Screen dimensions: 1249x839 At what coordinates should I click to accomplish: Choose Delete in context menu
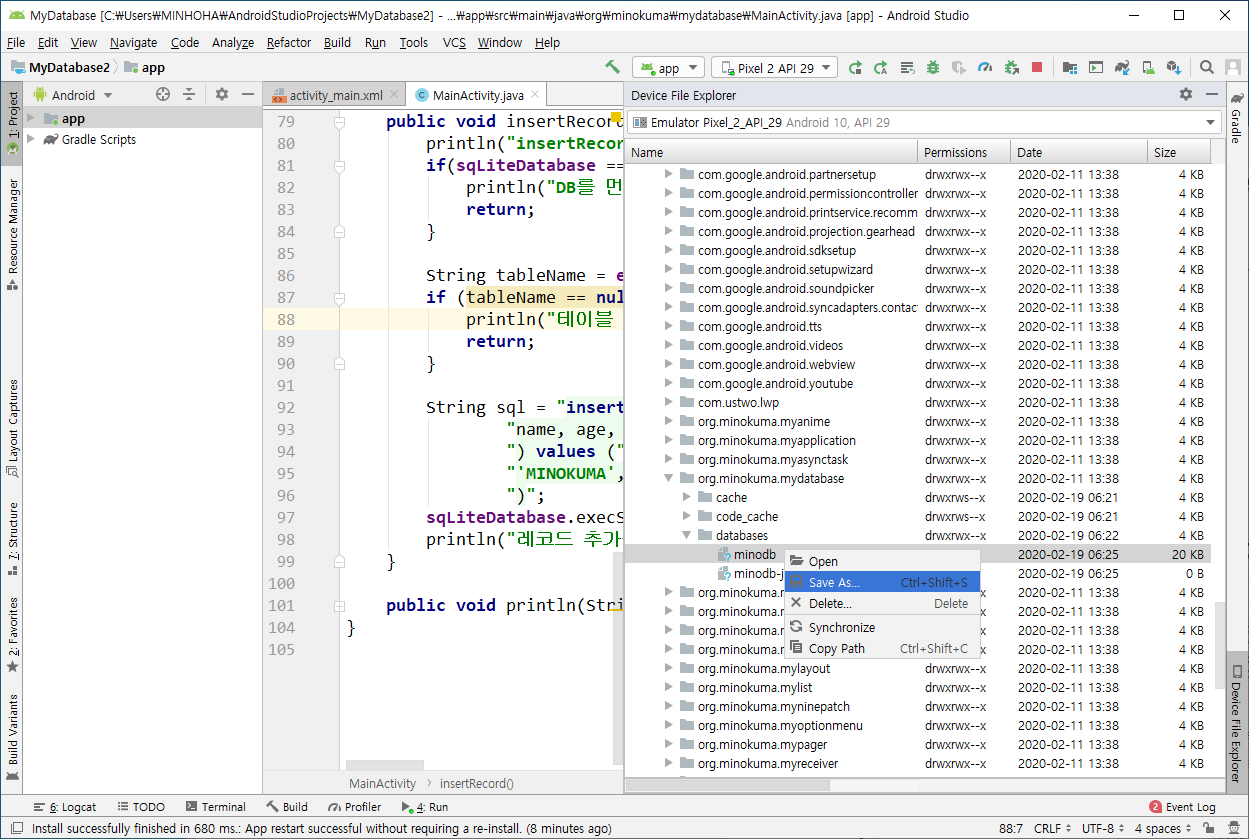(x=882, y=603)
